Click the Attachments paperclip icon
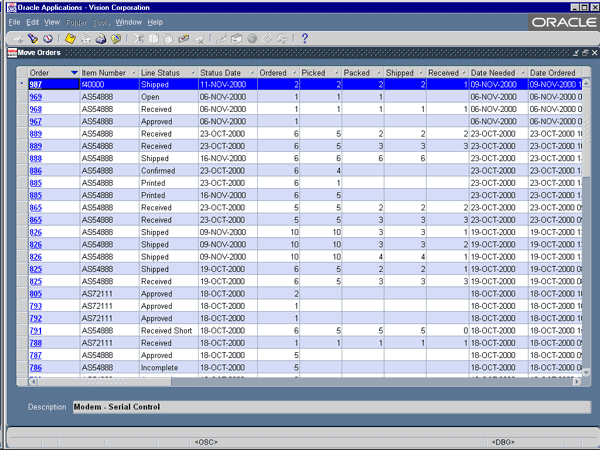Viewport: 600px width, 450px height. click(x=267, y=39)
